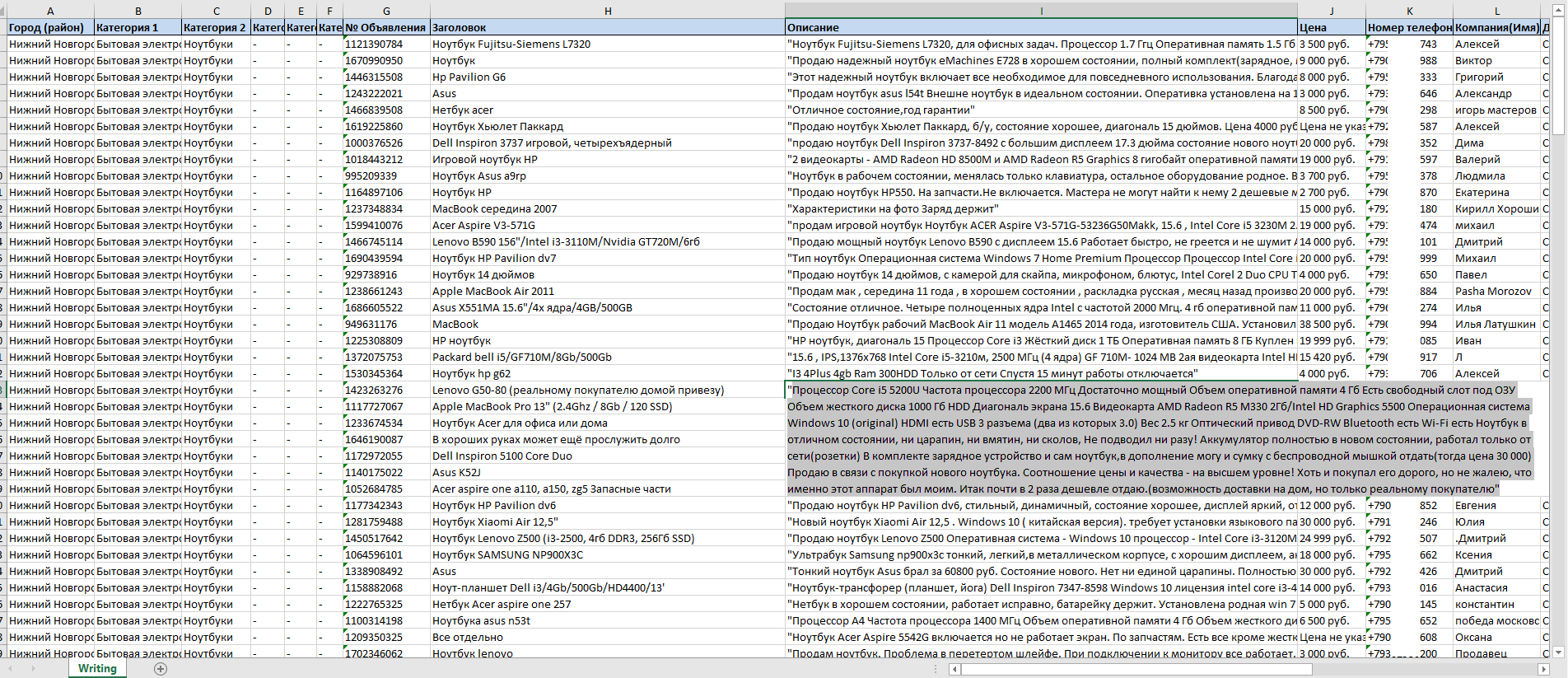1568x678 pixels.
Task: Click the 'Цена' header cell
Action: [x=1332, y=27]
